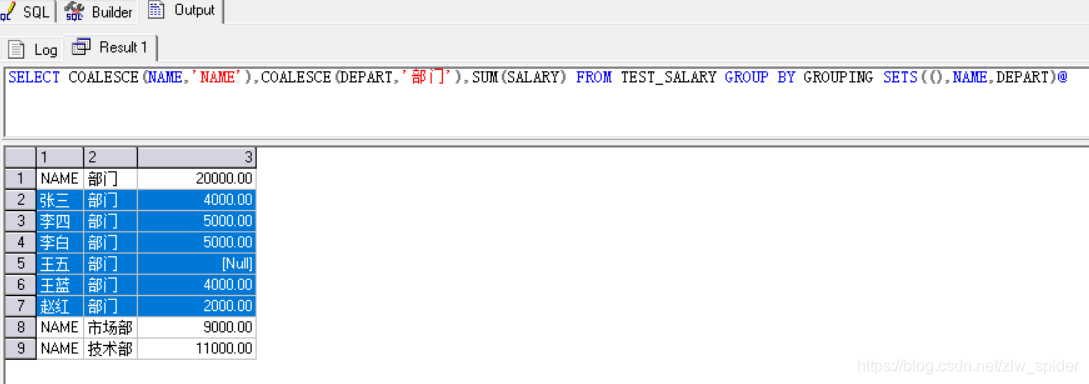Select column header 3
Screen dimensions: 1089x384
tap(197, 157)
